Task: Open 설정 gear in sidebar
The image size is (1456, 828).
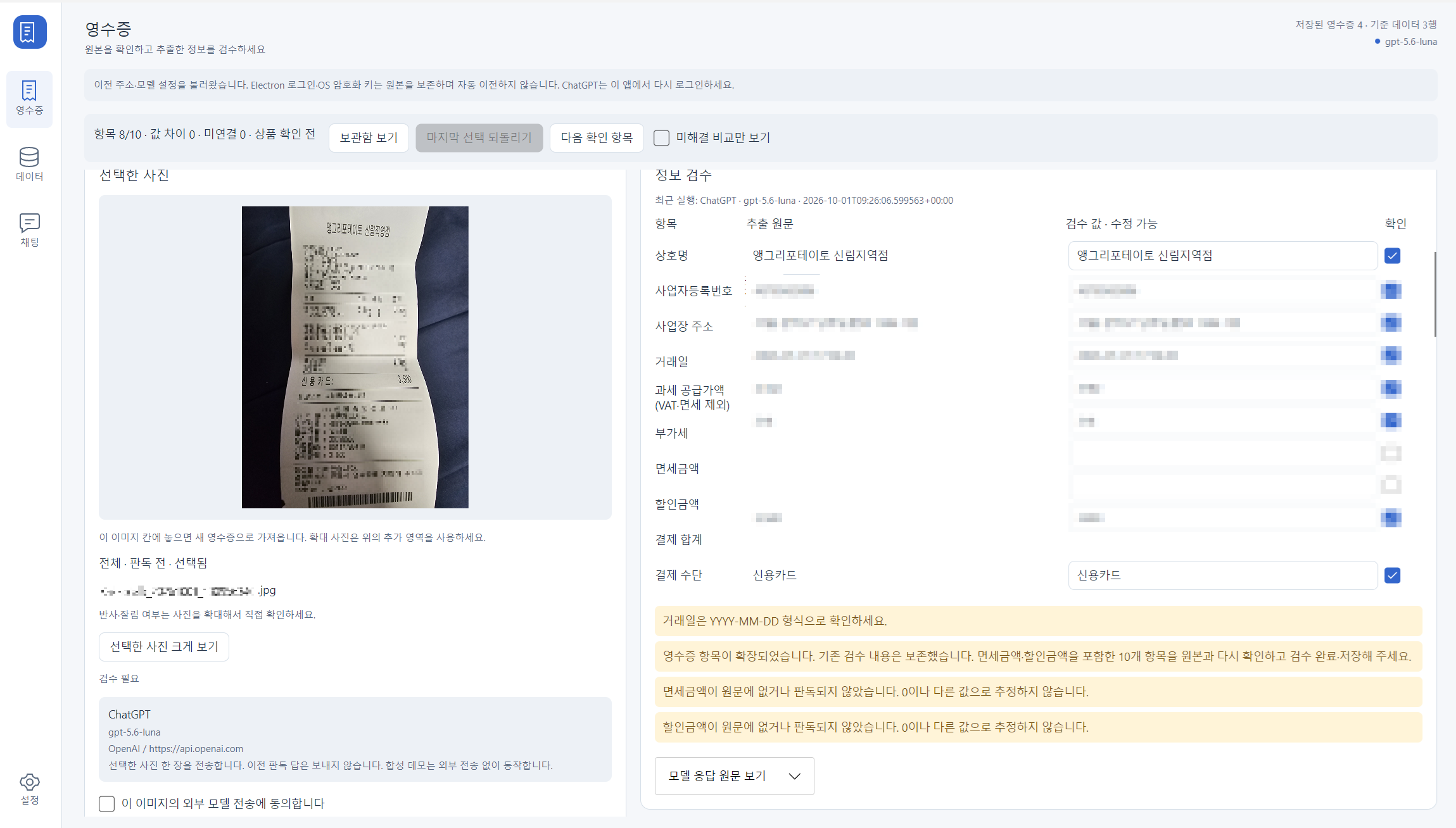Action: (30, 789)
